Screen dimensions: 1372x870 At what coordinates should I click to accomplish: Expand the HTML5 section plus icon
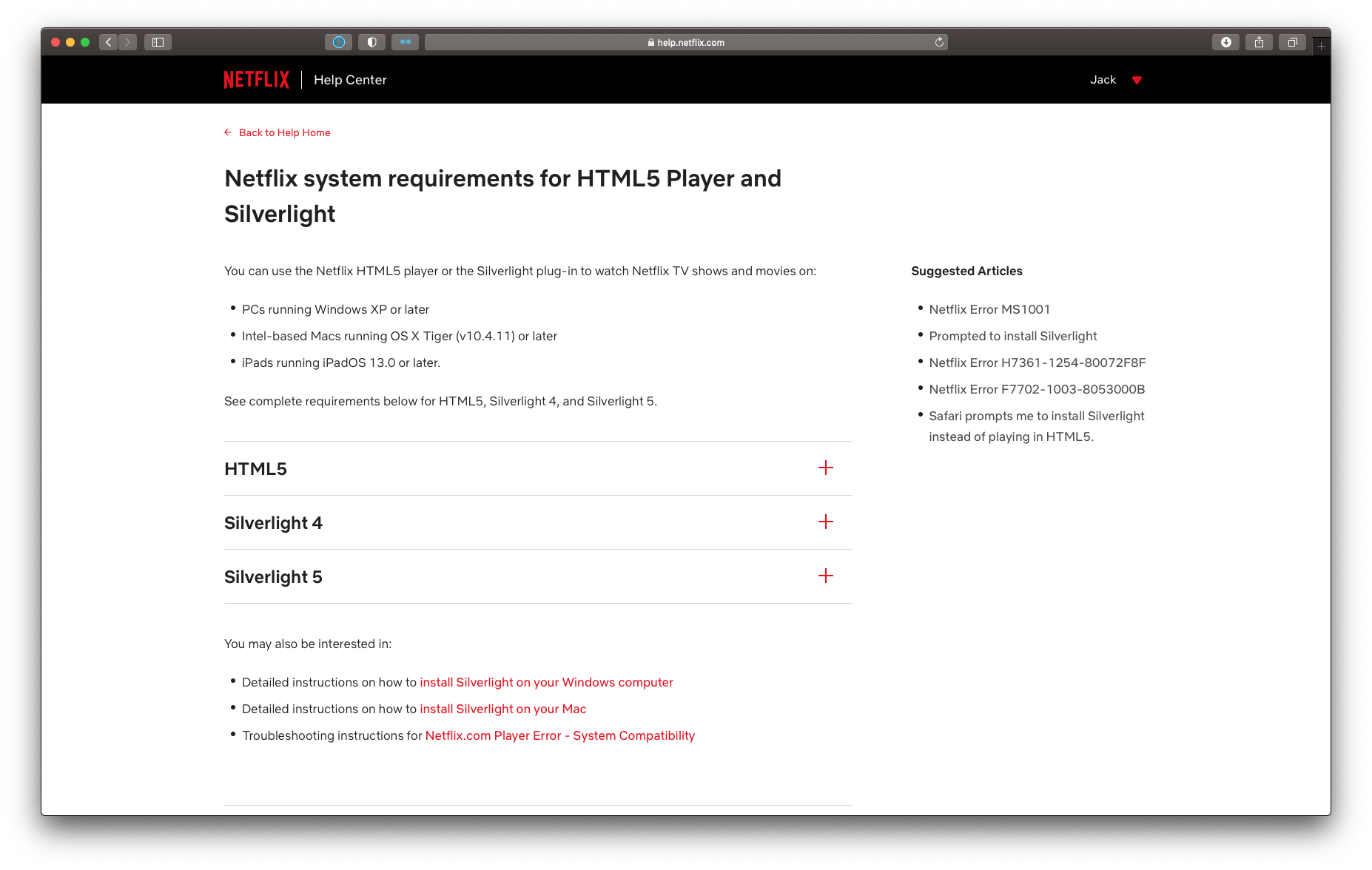point(826,468)
